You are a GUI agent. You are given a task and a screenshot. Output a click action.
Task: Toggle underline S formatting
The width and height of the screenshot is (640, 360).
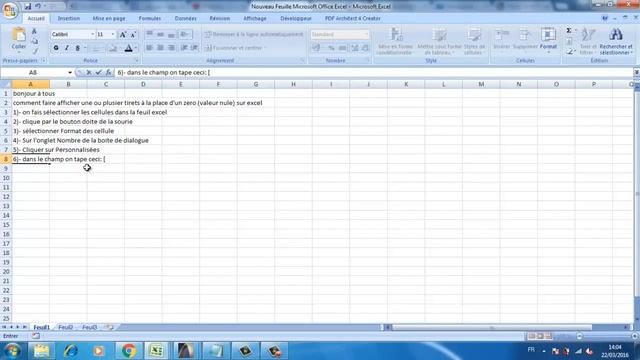pos(78,48)
